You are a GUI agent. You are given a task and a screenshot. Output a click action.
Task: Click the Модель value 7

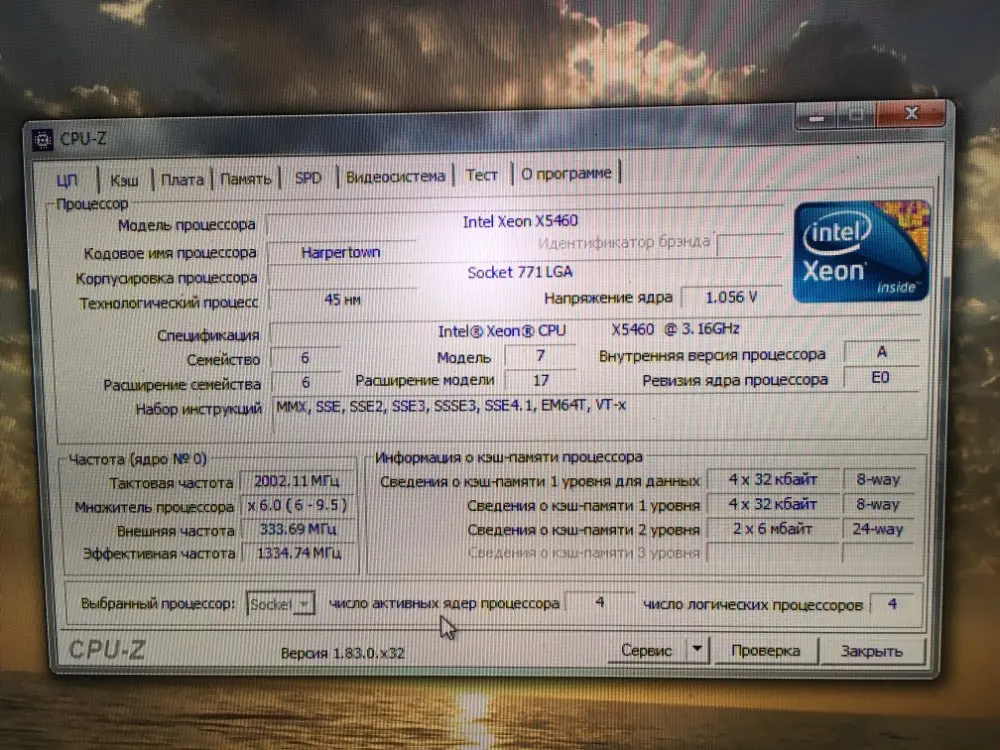point(540,356)
